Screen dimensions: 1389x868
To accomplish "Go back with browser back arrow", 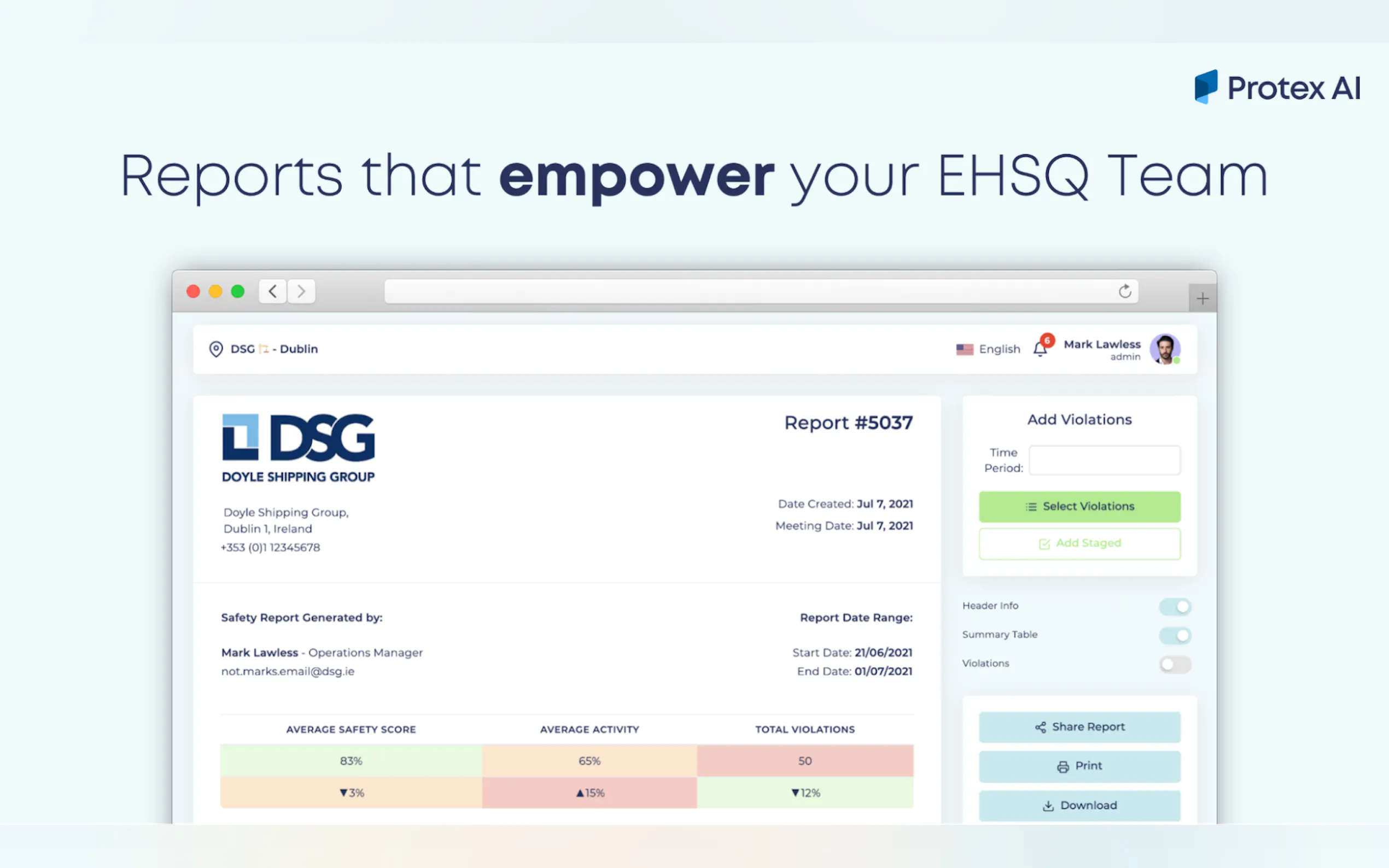I will [x=273, y=292].
